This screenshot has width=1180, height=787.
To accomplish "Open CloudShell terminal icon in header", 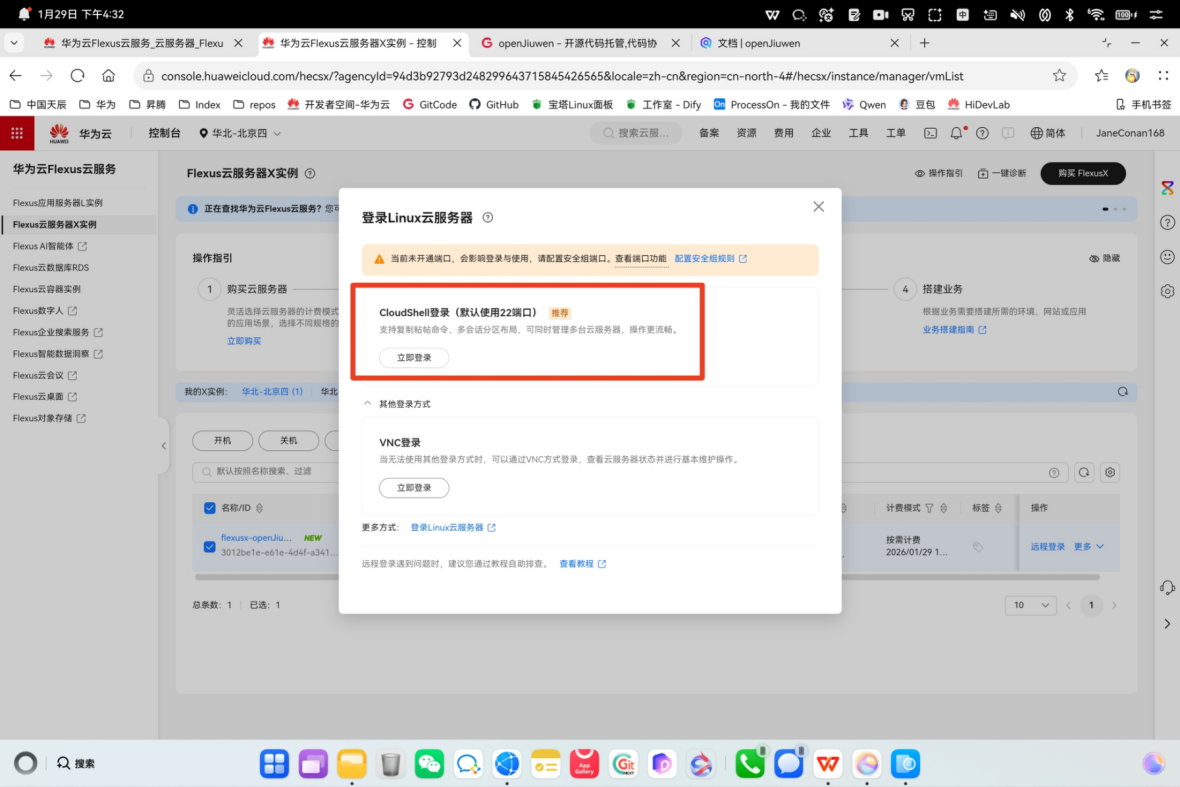I will [x=931, y=133].
